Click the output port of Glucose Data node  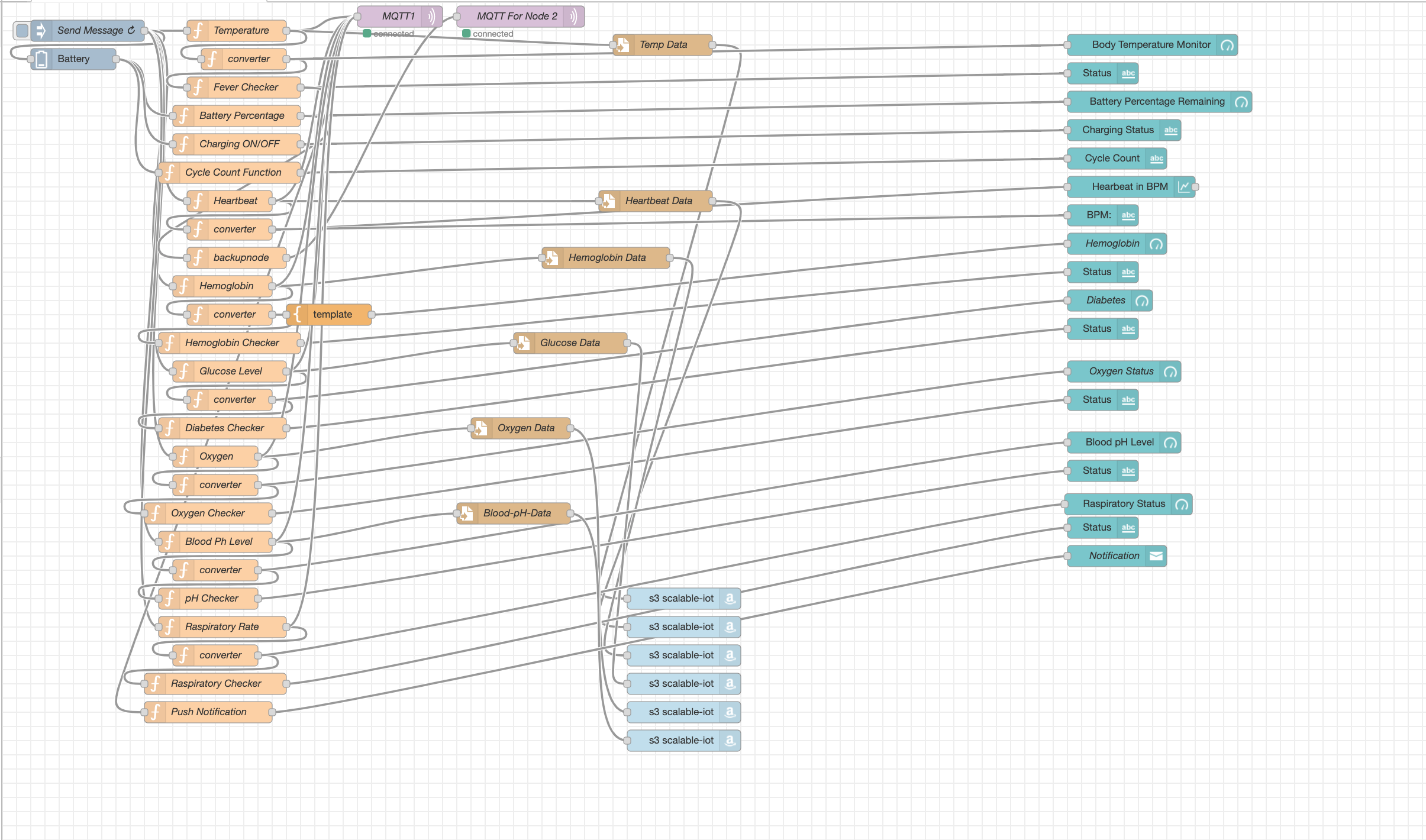point(627,343)
